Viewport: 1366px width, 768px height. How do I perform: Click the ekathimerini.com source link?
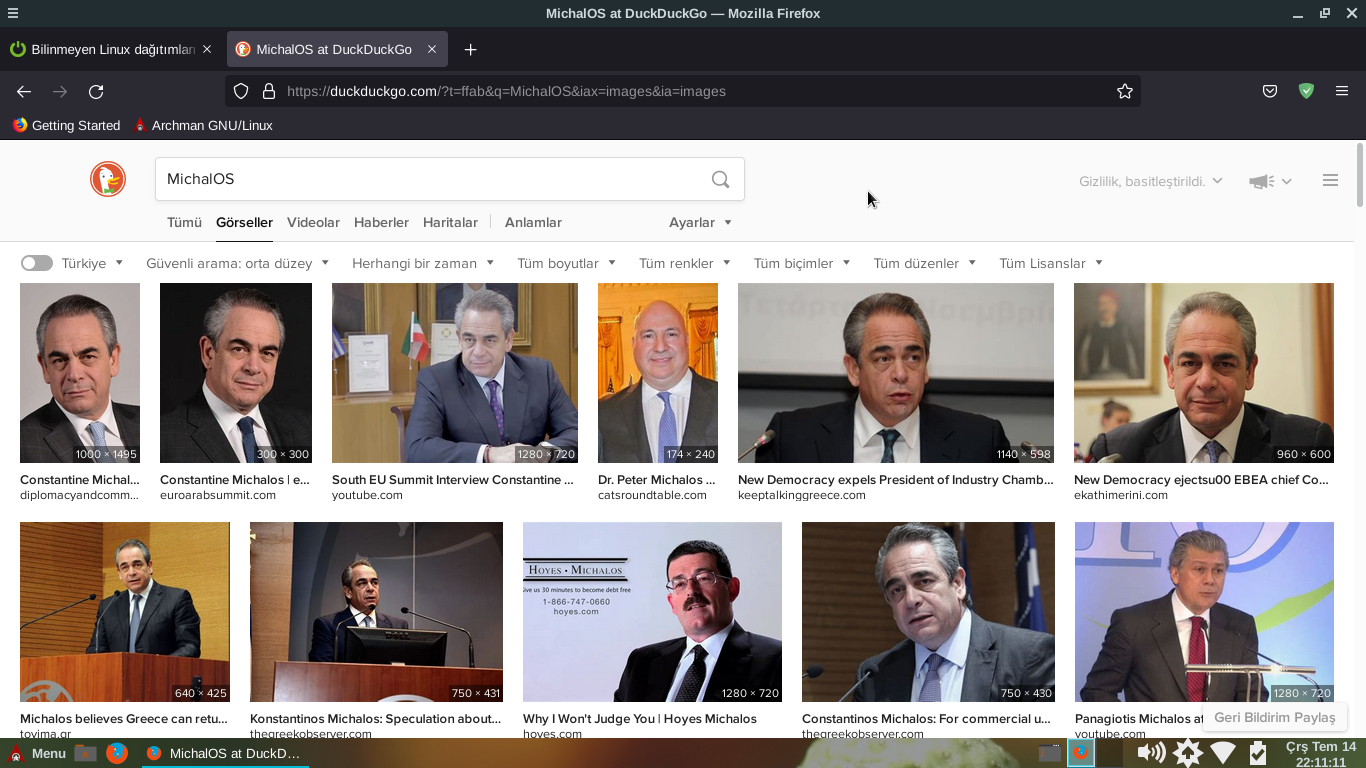pyautogui.click(x=1120, y=495)
